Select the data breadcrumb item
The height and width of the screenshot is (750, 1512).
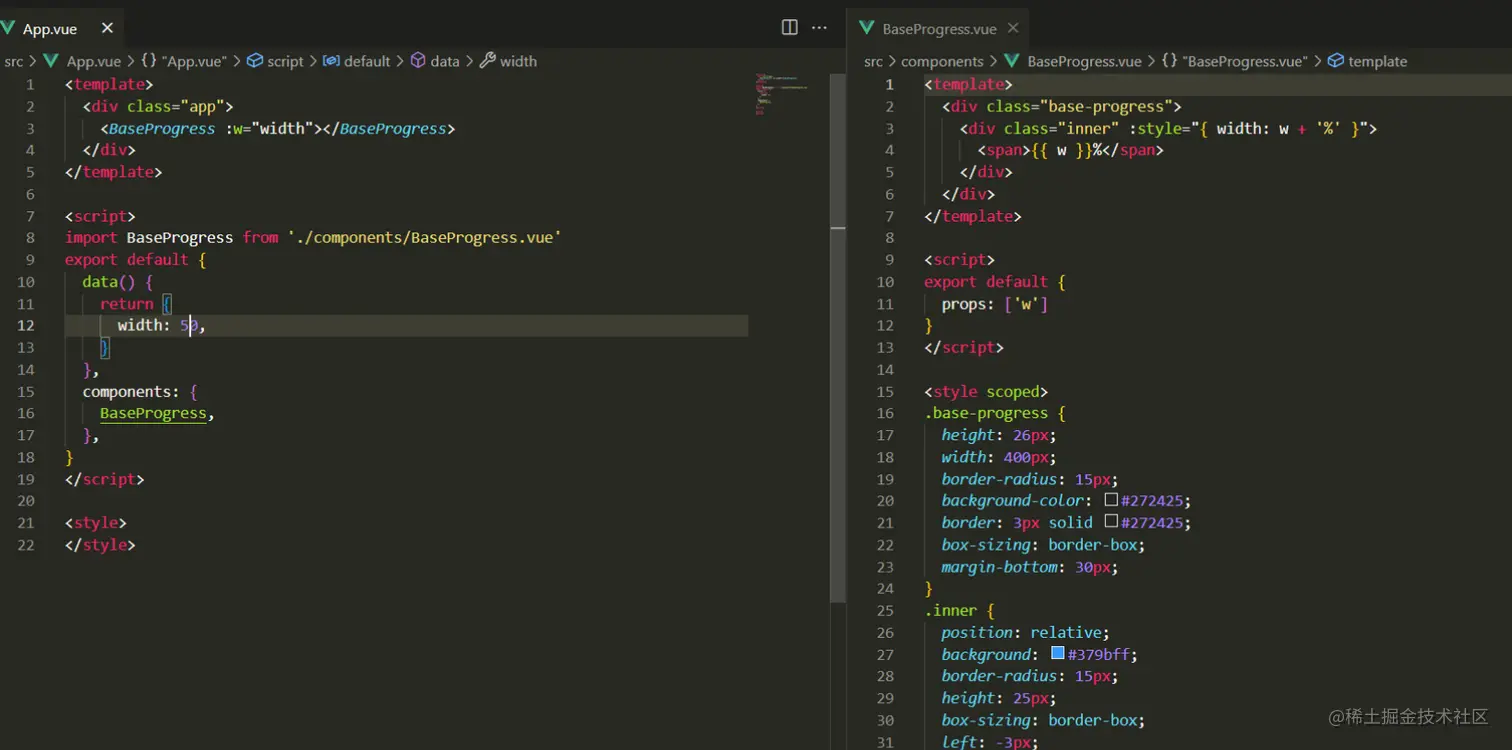(445, 61)
